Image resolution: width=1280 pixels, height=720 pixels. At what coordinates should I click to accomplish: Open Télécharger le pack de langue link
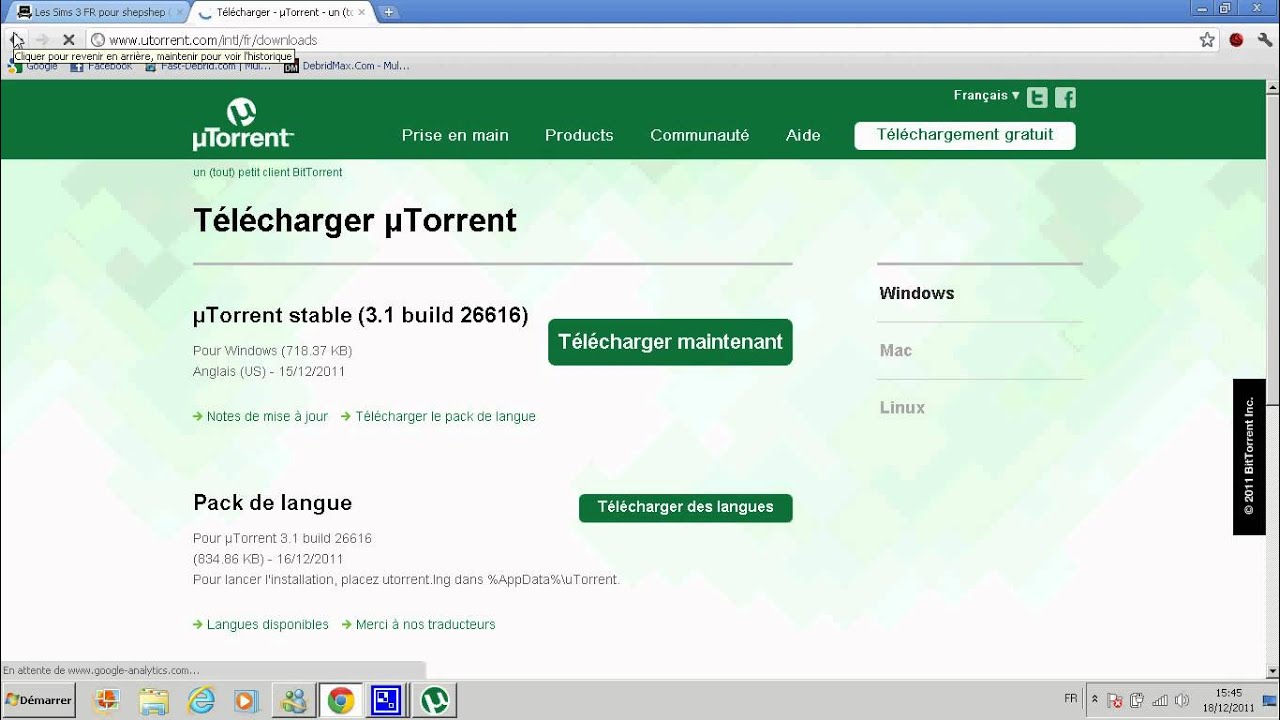point(445,417)
